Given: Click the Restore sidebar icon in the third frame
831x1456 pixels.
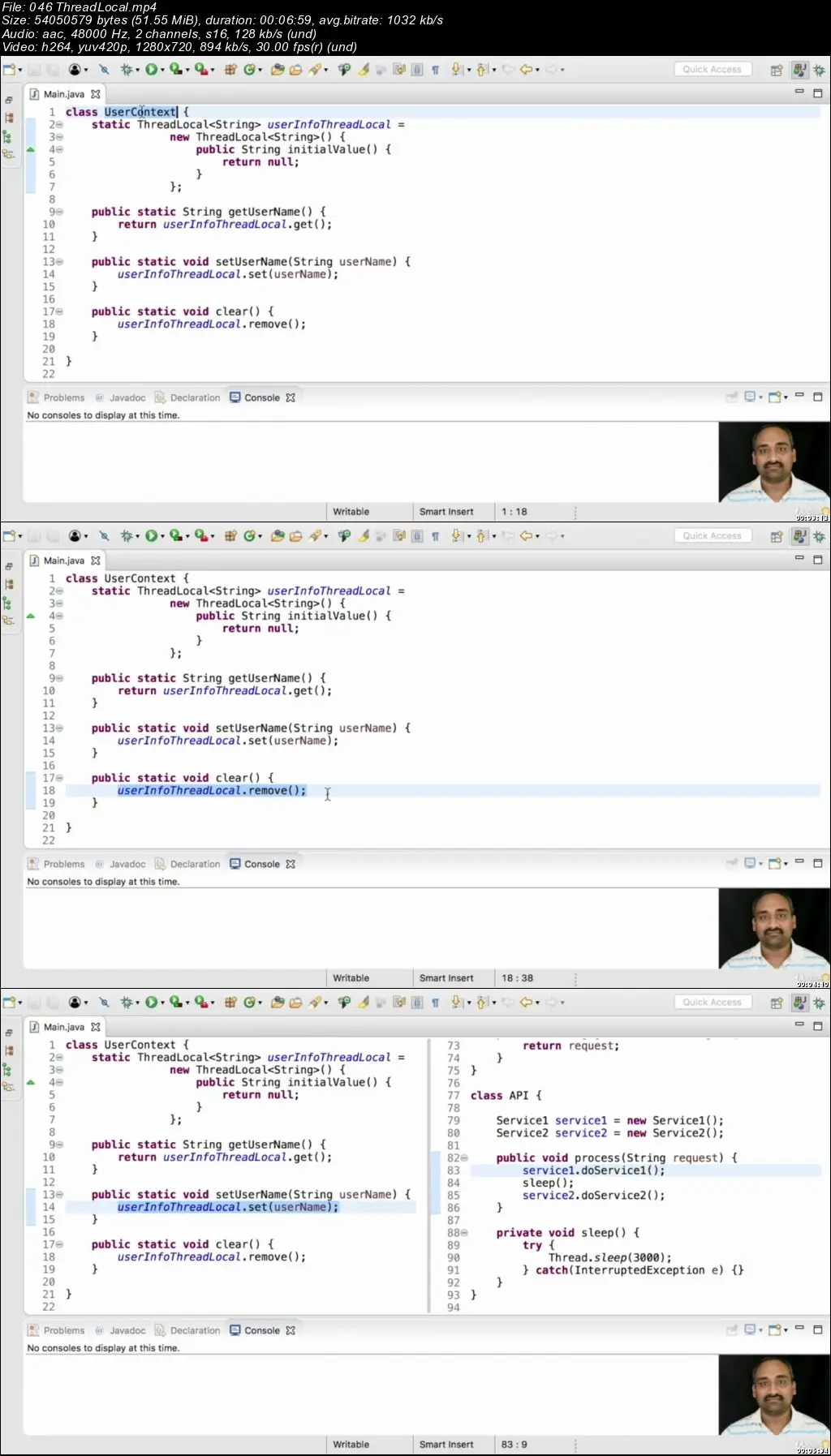Looking at the screenshot, I should point(9,1033).
